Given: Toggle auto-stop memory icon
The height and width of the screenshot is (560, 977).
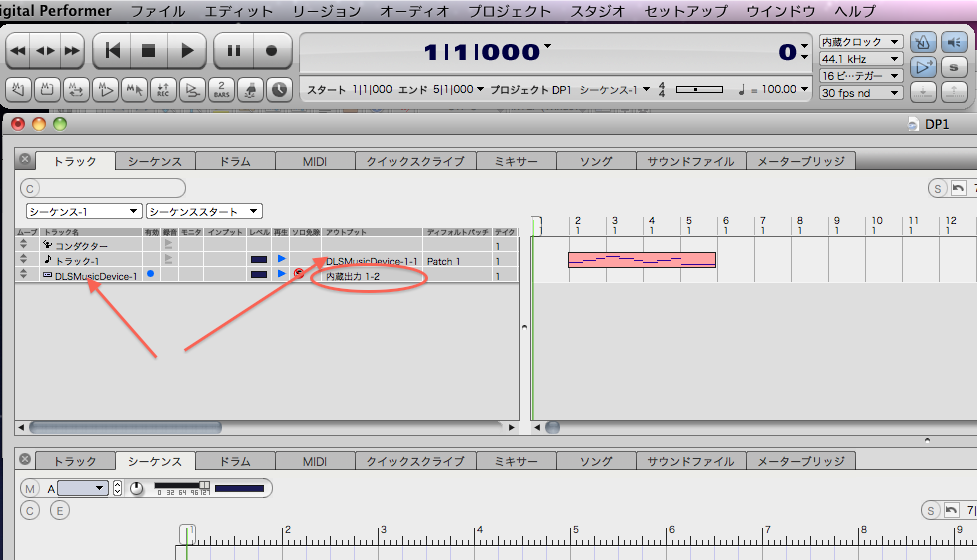Looking at the screenshot, I should pyautogui.click(x=47, y=90).
